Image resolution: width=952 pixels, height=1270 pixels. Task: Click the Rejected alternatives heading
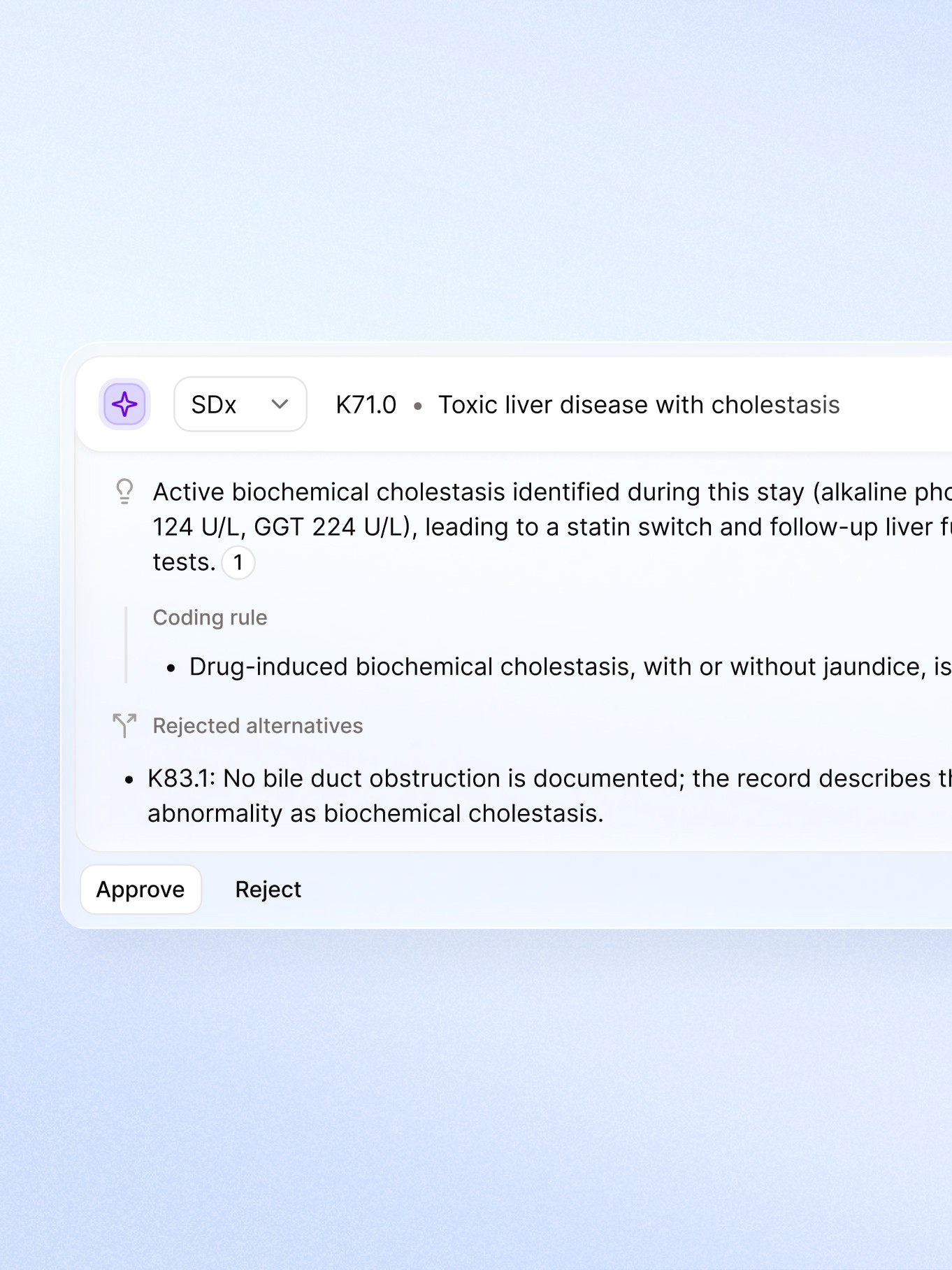click(x=258, y=726)
